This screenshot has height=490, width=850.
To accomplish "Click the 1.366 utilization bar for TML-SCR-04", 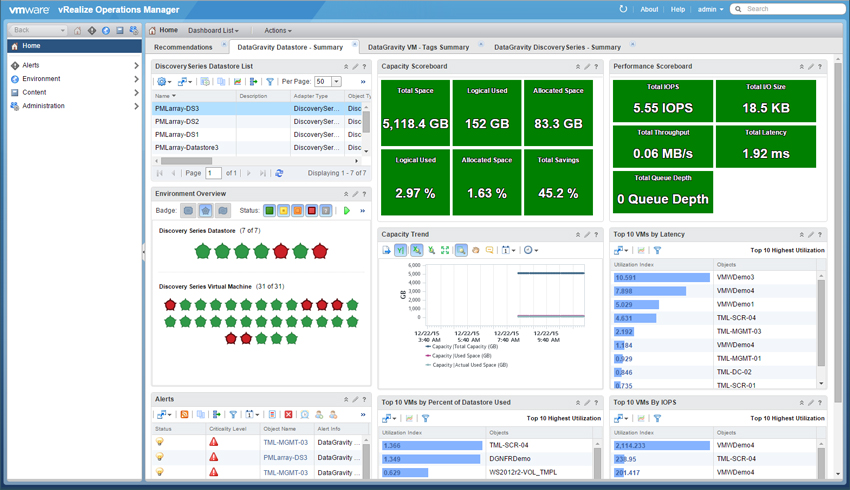I will [432, 446].
